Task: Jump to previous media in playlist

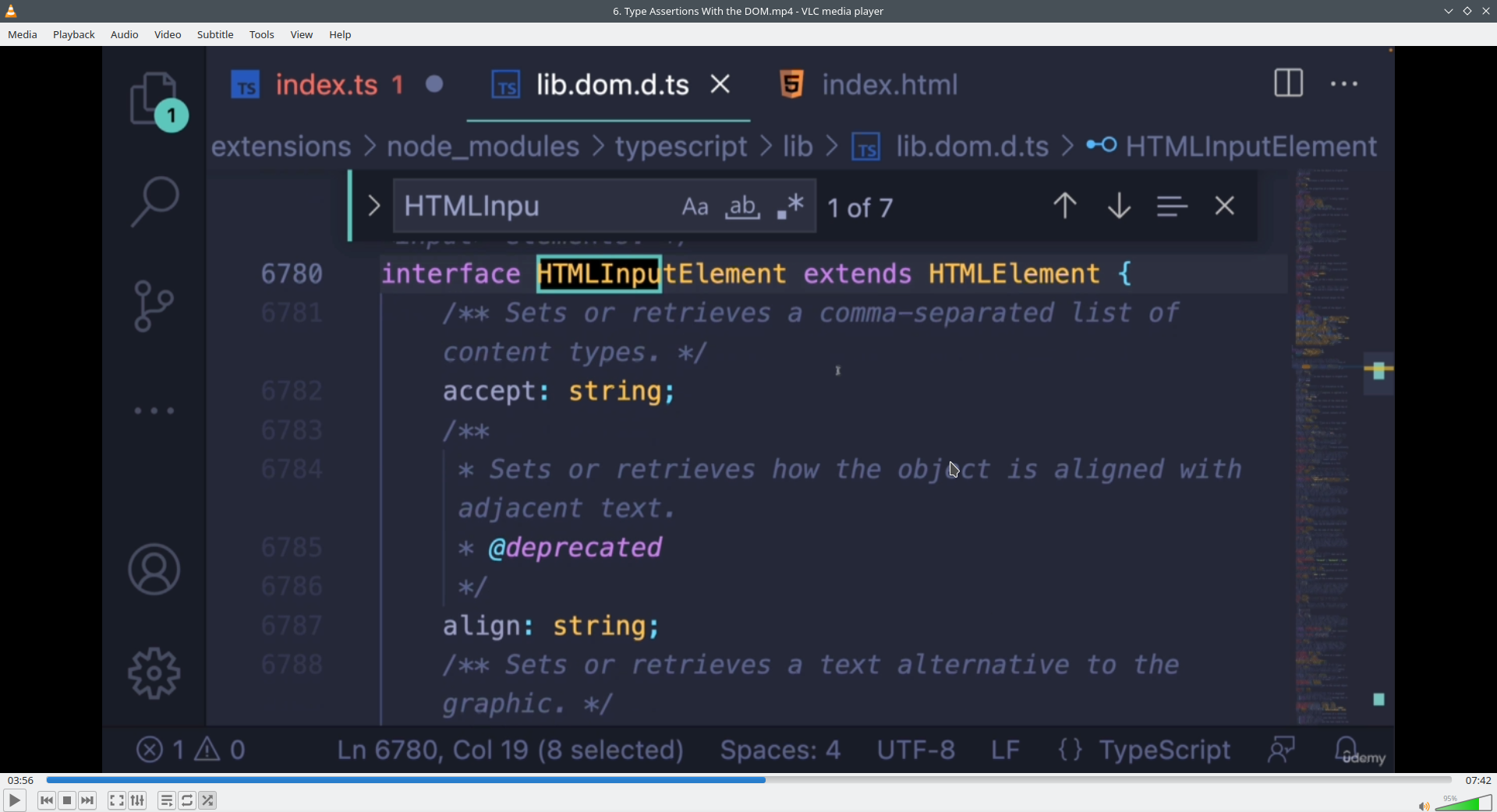Action: 46,800
